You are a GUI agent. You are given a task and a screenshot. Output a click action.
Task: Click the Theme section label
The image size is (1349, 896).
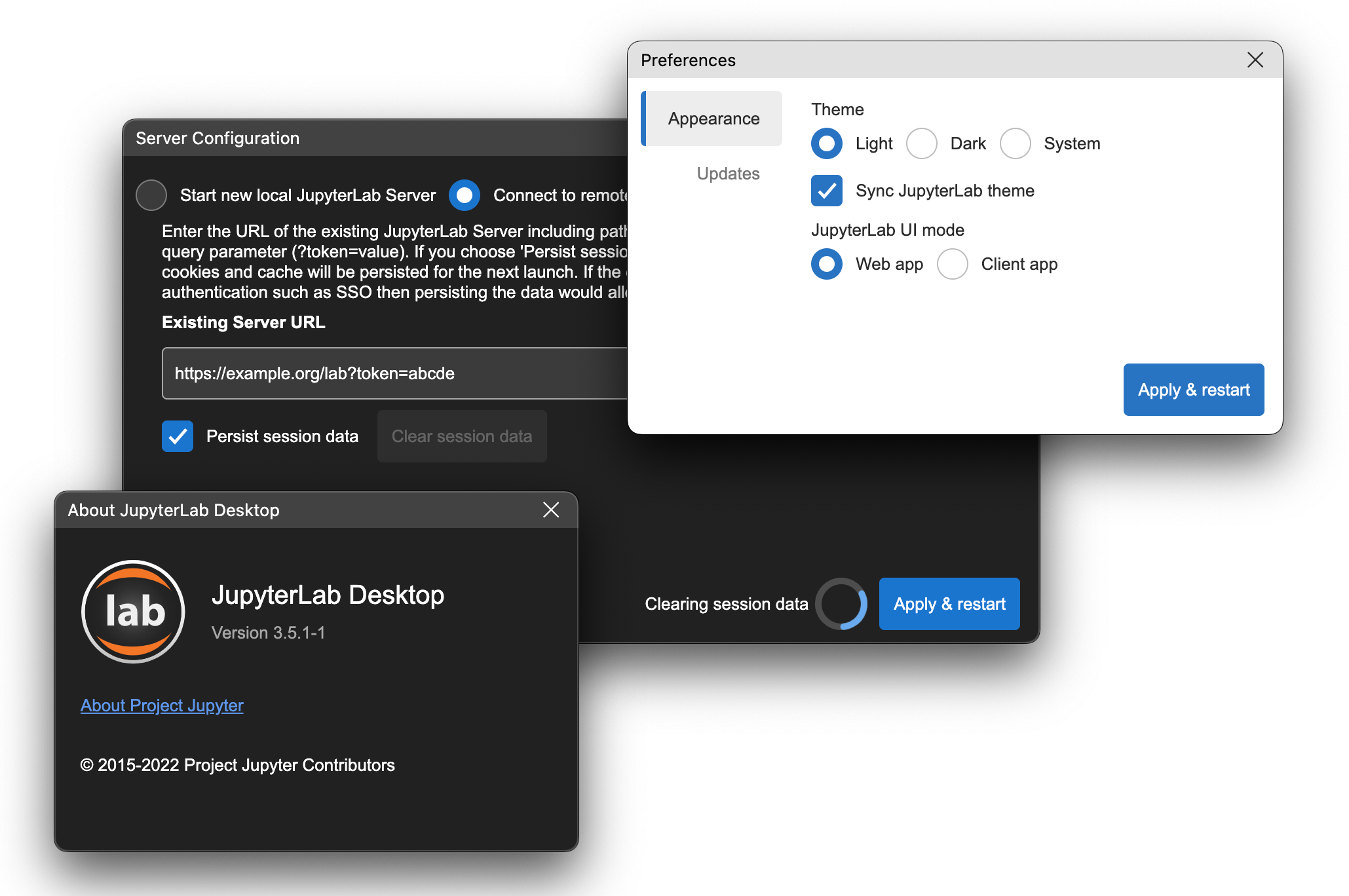[x=837, y=109]
